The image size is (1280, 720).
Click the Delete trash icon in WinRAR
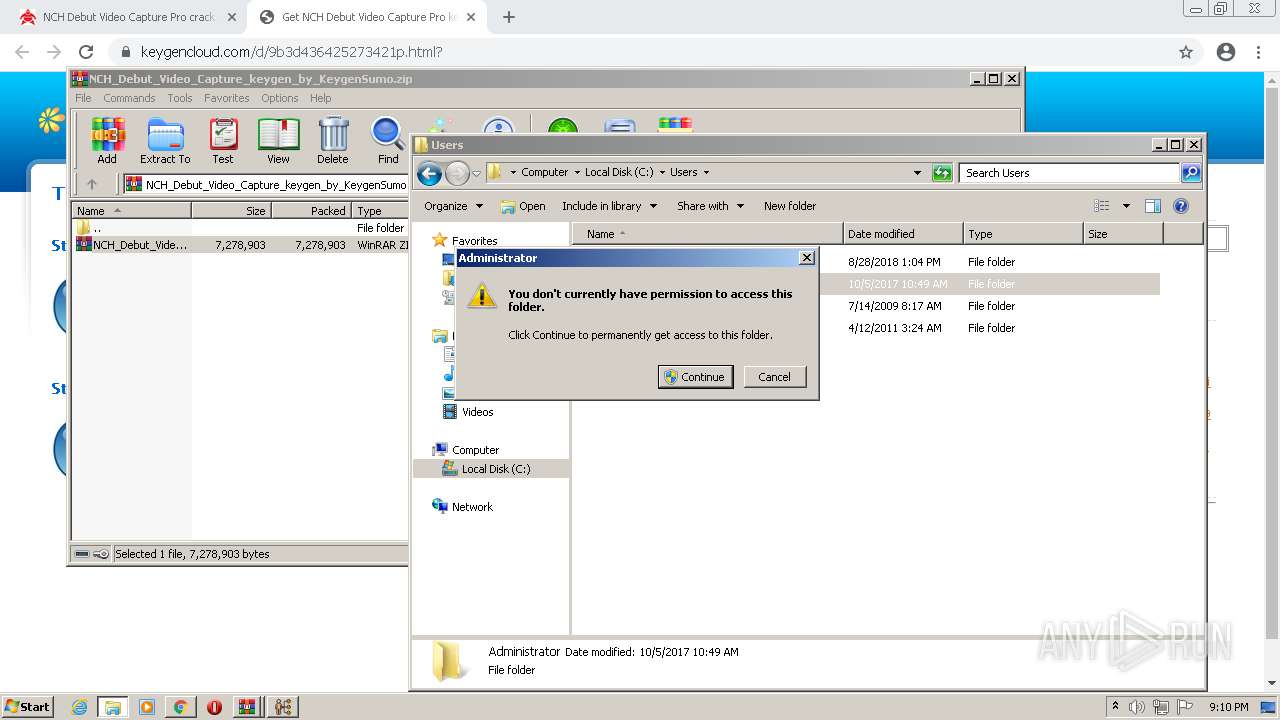(x=333, y=140)
